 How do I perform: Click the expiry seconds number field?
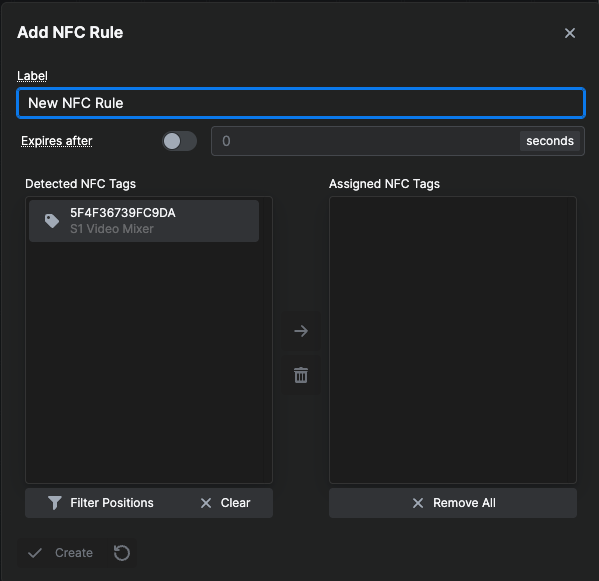[x=365, y=141]
